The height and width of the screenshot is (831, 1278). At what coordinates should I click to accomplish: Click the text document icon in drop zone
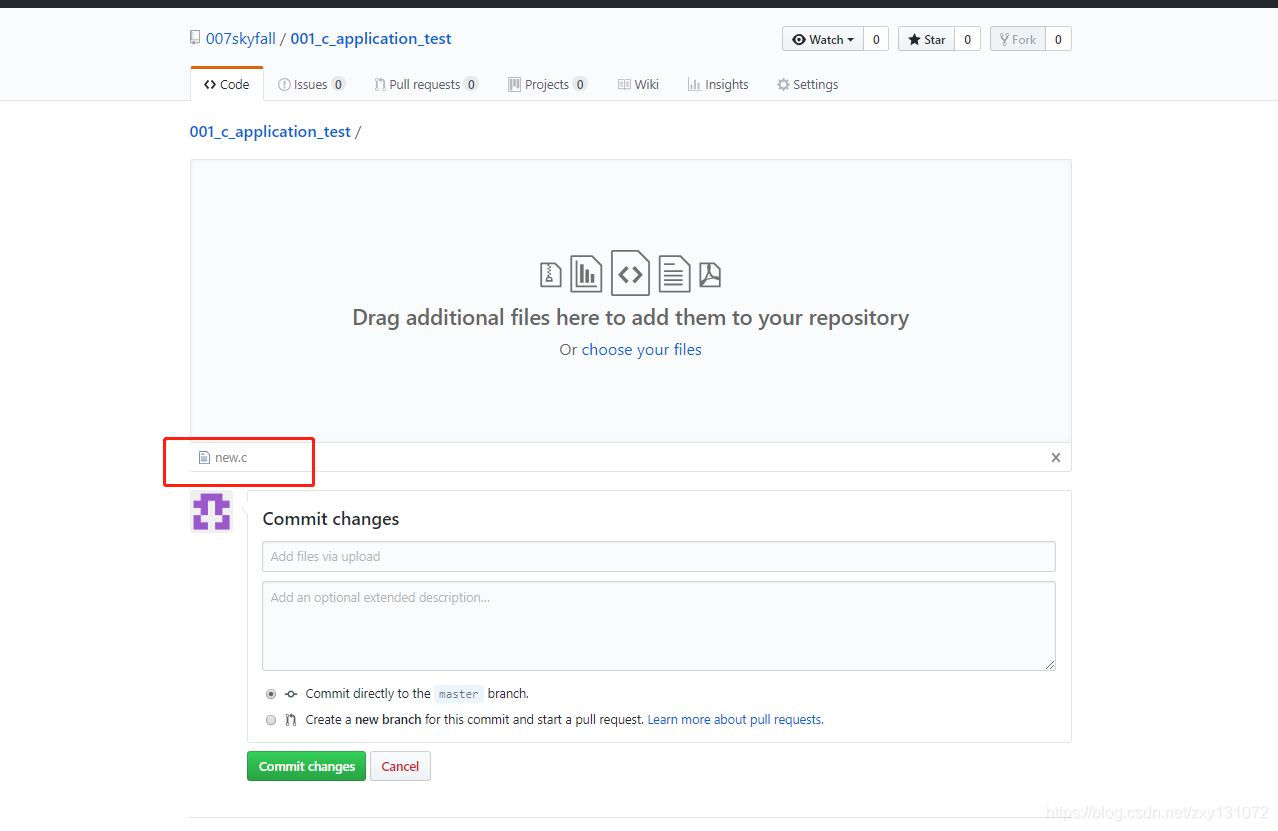point(674,273)
